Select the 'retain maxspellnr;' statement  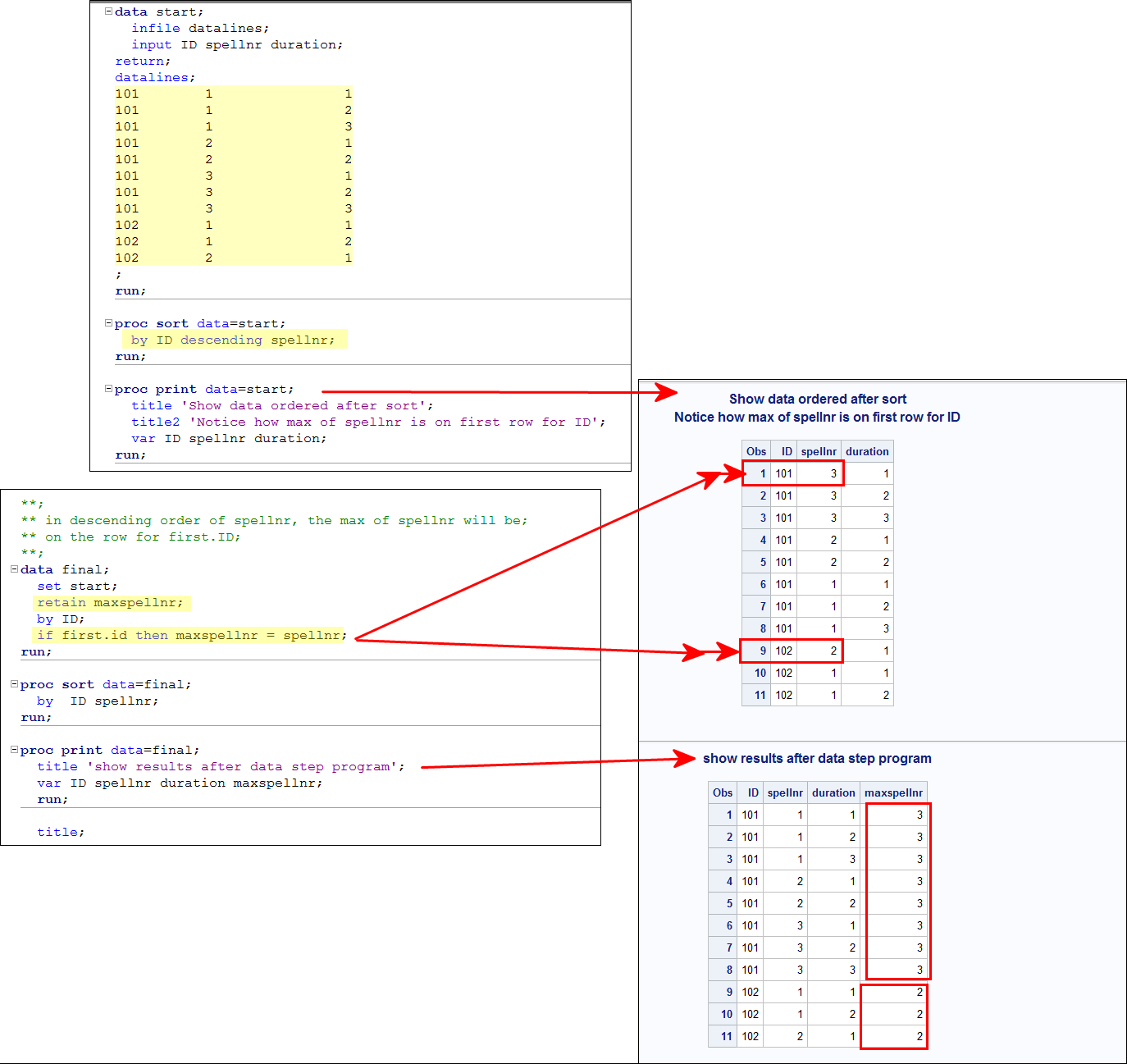point(110,603)
